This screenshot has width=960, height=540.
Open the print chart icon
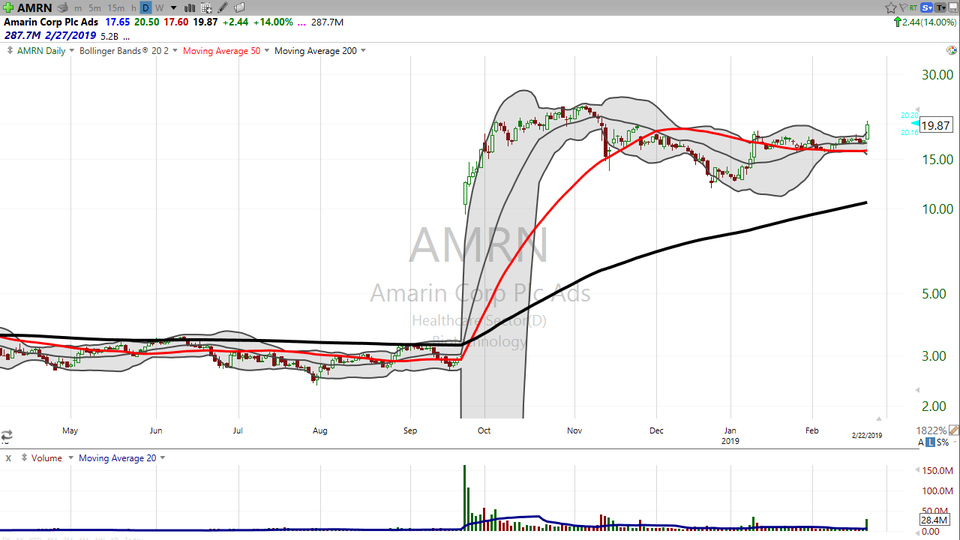[x=62, y=8]
